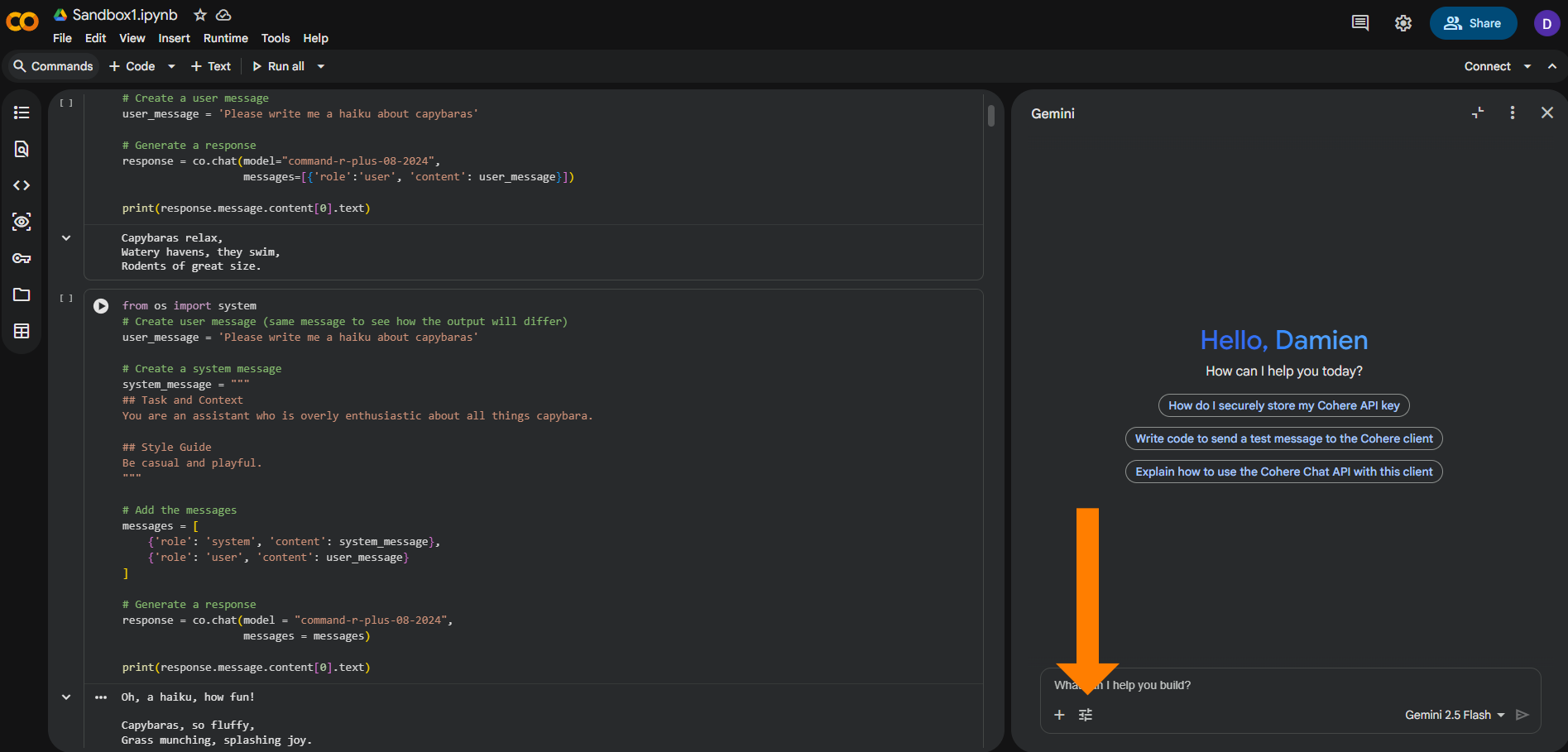Click the notebook vertical scrollbar thumb
Screen dimensions: 1568x752
coord(990,115)
